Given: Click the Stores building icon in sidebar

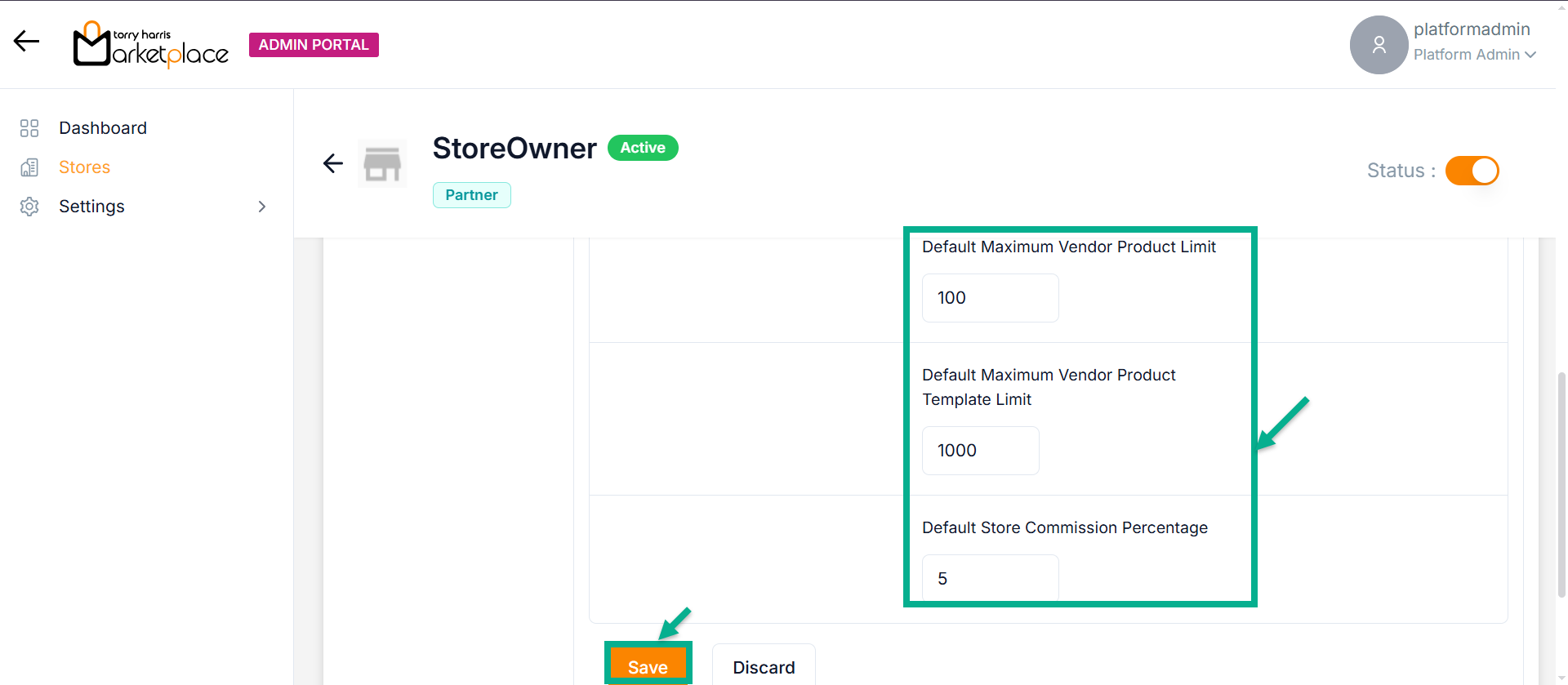Looking at the screenshot, I should click(x=29, y=167).
